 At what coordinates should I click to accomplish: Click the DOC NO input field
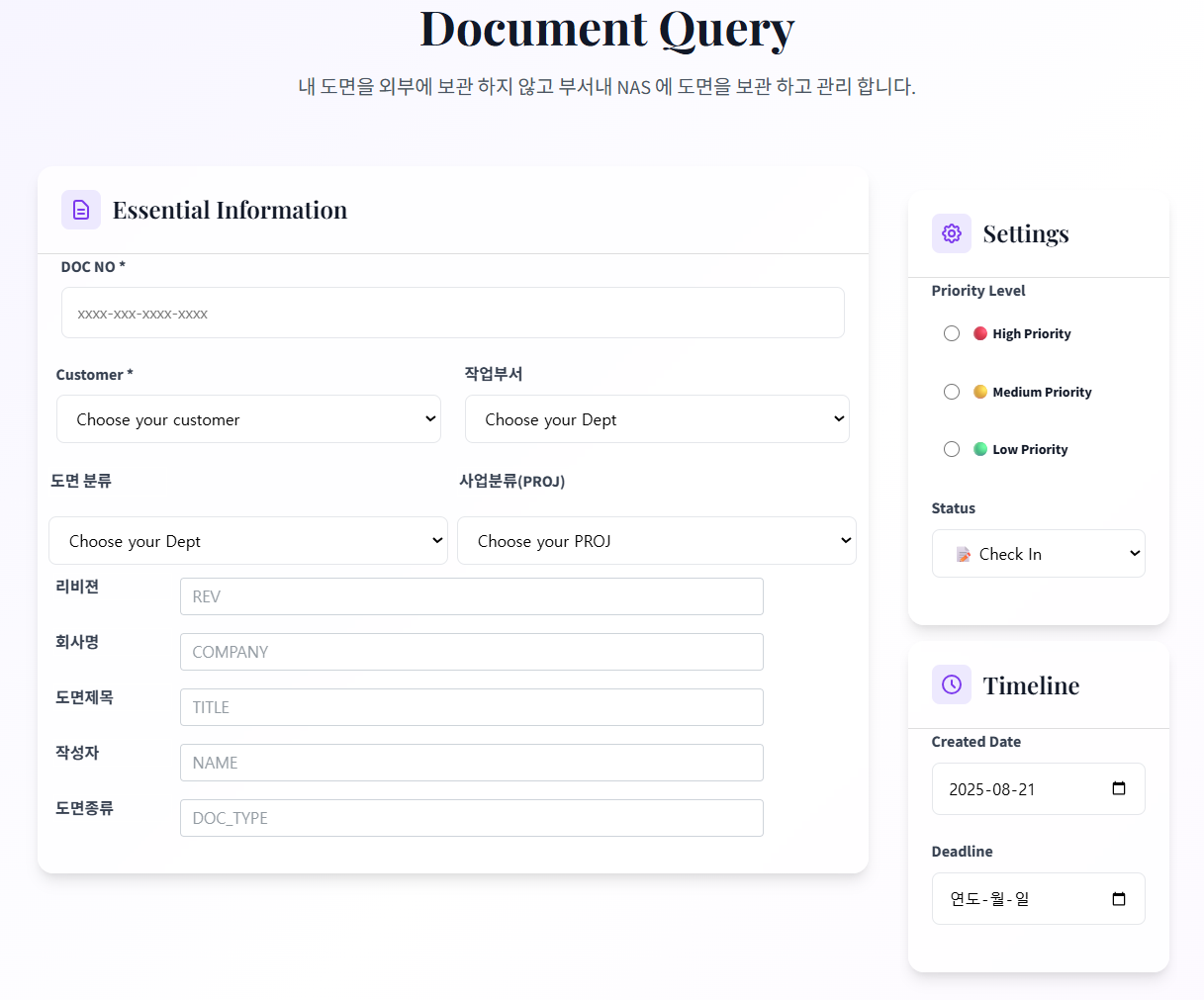click(452, 313)
